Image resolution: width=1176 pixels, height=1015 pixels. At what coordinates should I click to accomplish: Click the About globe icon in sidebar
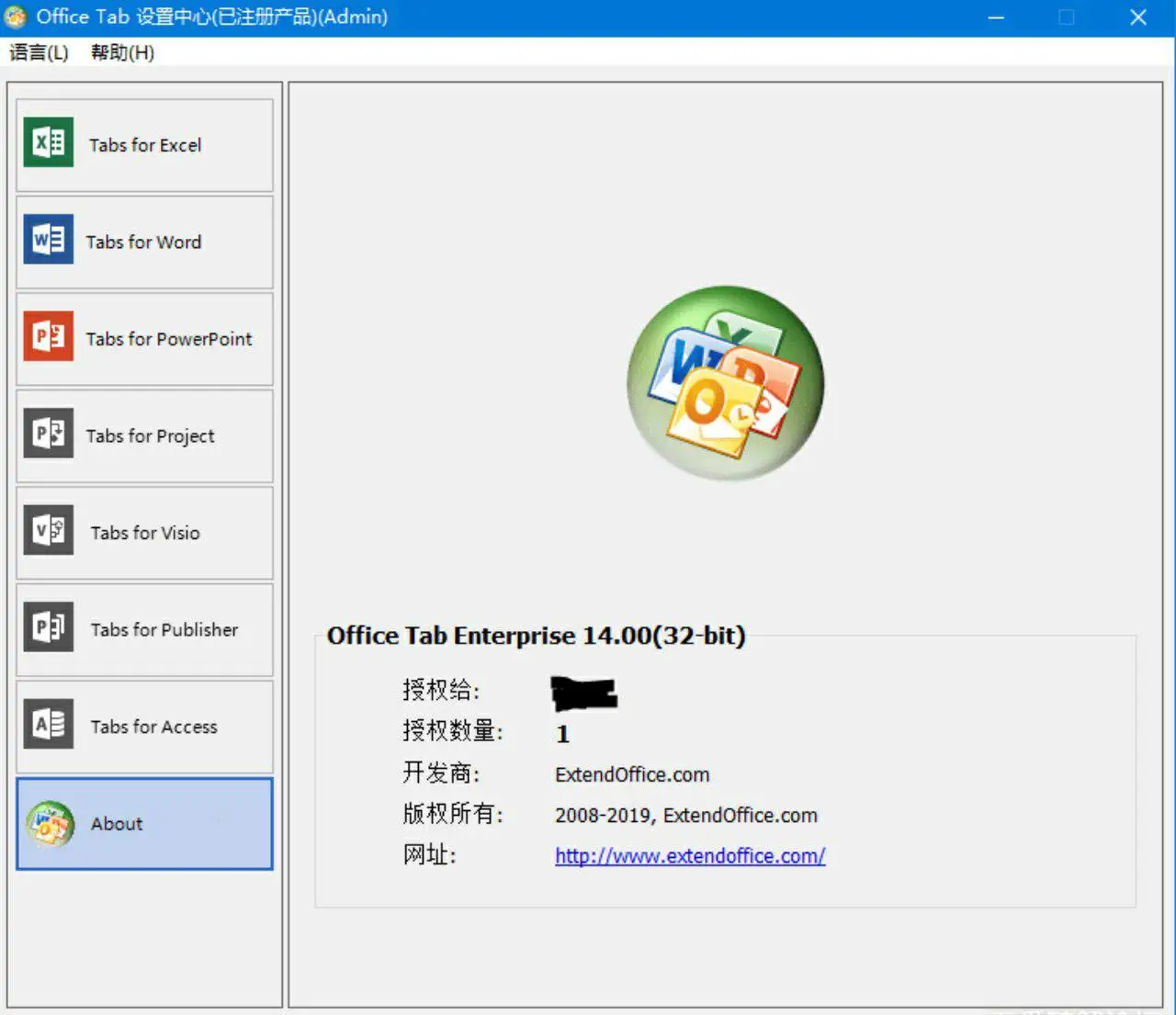[x=51, y=824]
